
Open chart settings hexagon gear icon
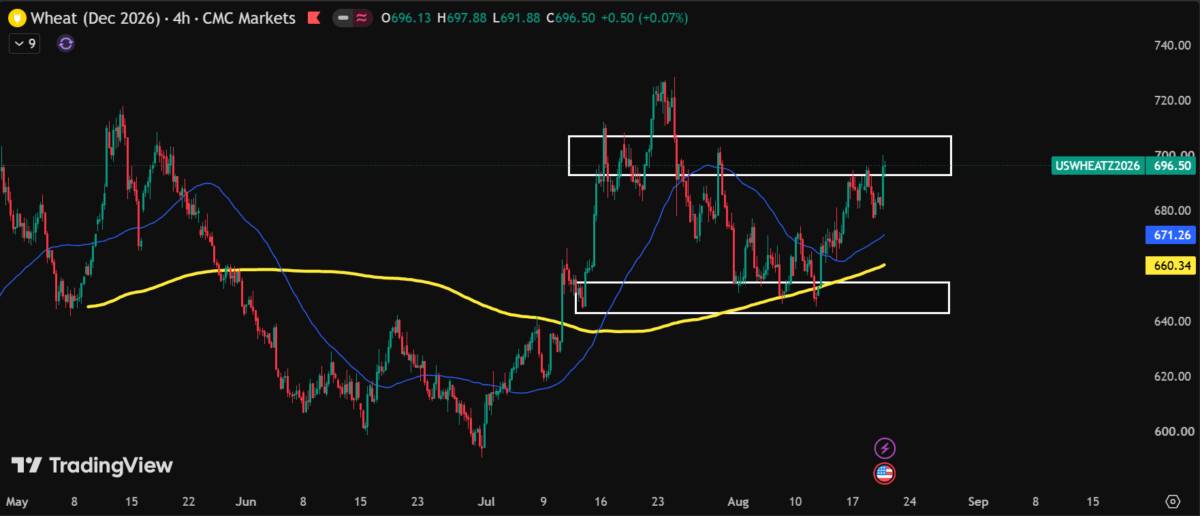pyautogui.click(x=1171, y=500)
